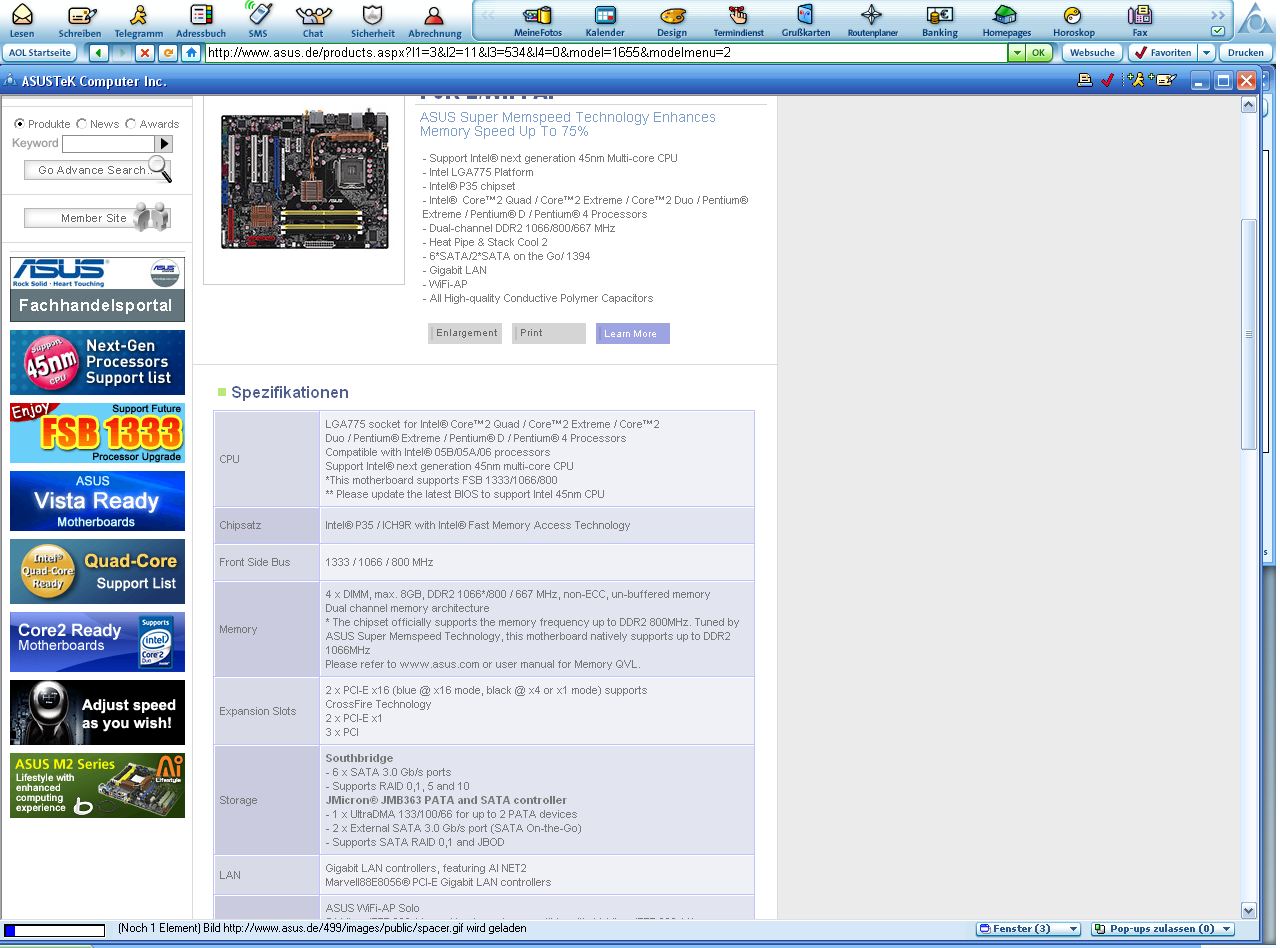Add page to Telegramm via running-man plus icon
Screen dimensions: 1280x948
[1134, 80]
